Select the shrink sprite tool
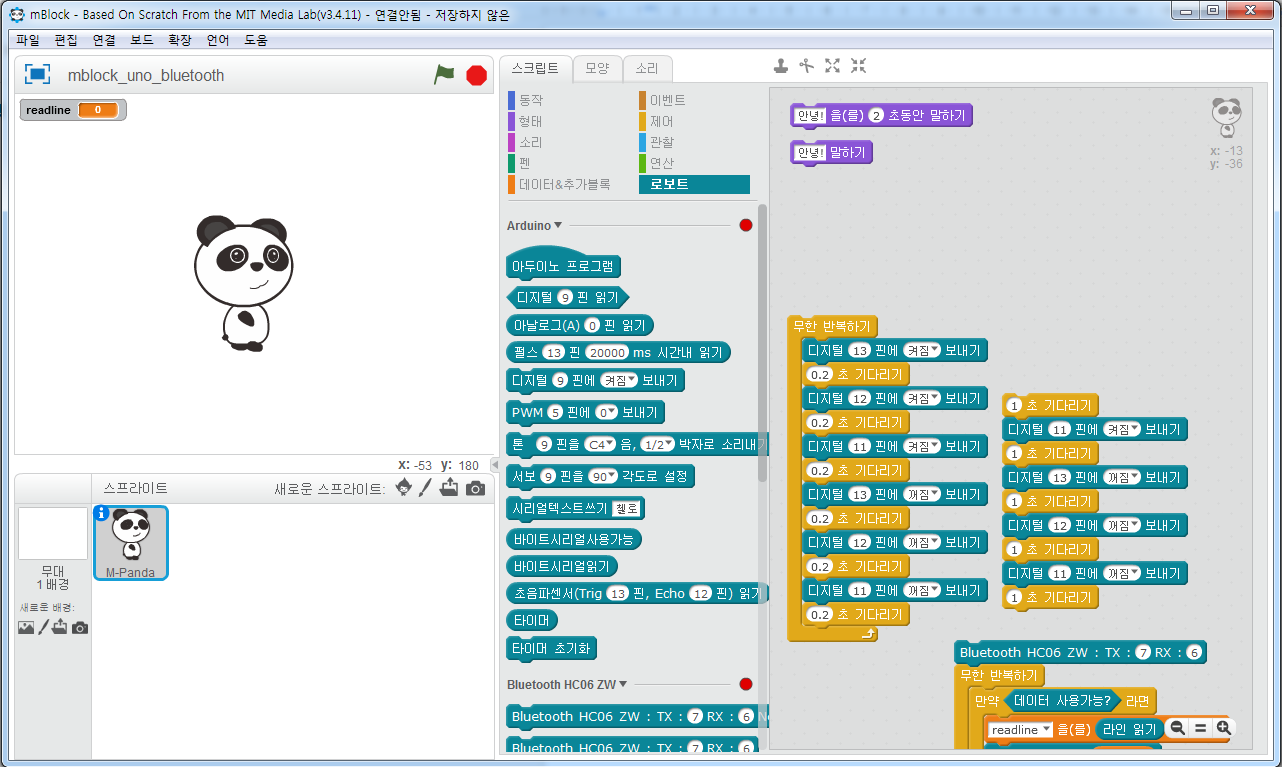The height and width of the screenshot is (767, 1282). 858,66
